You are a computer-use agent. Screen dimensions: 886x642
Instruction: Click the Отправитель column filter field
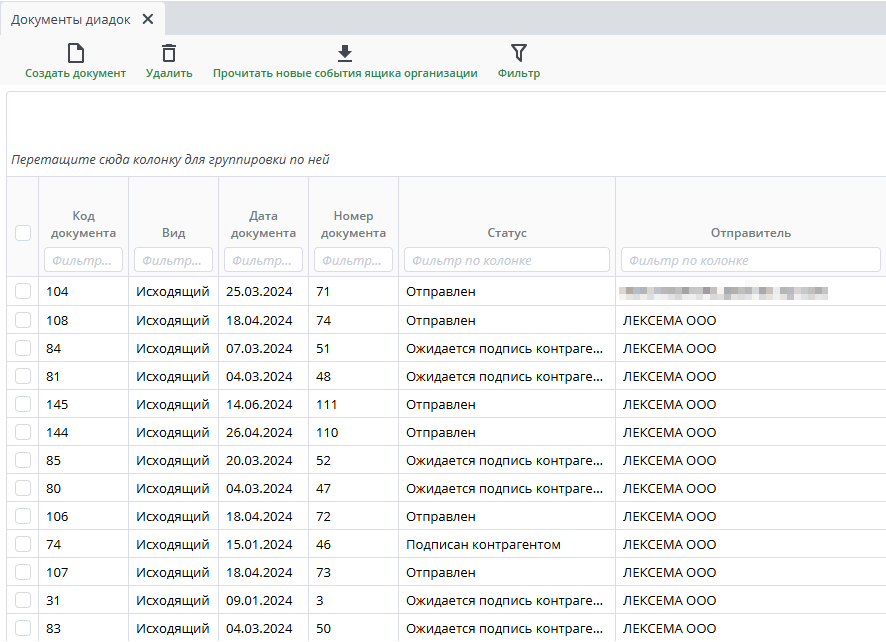(750, 260)
